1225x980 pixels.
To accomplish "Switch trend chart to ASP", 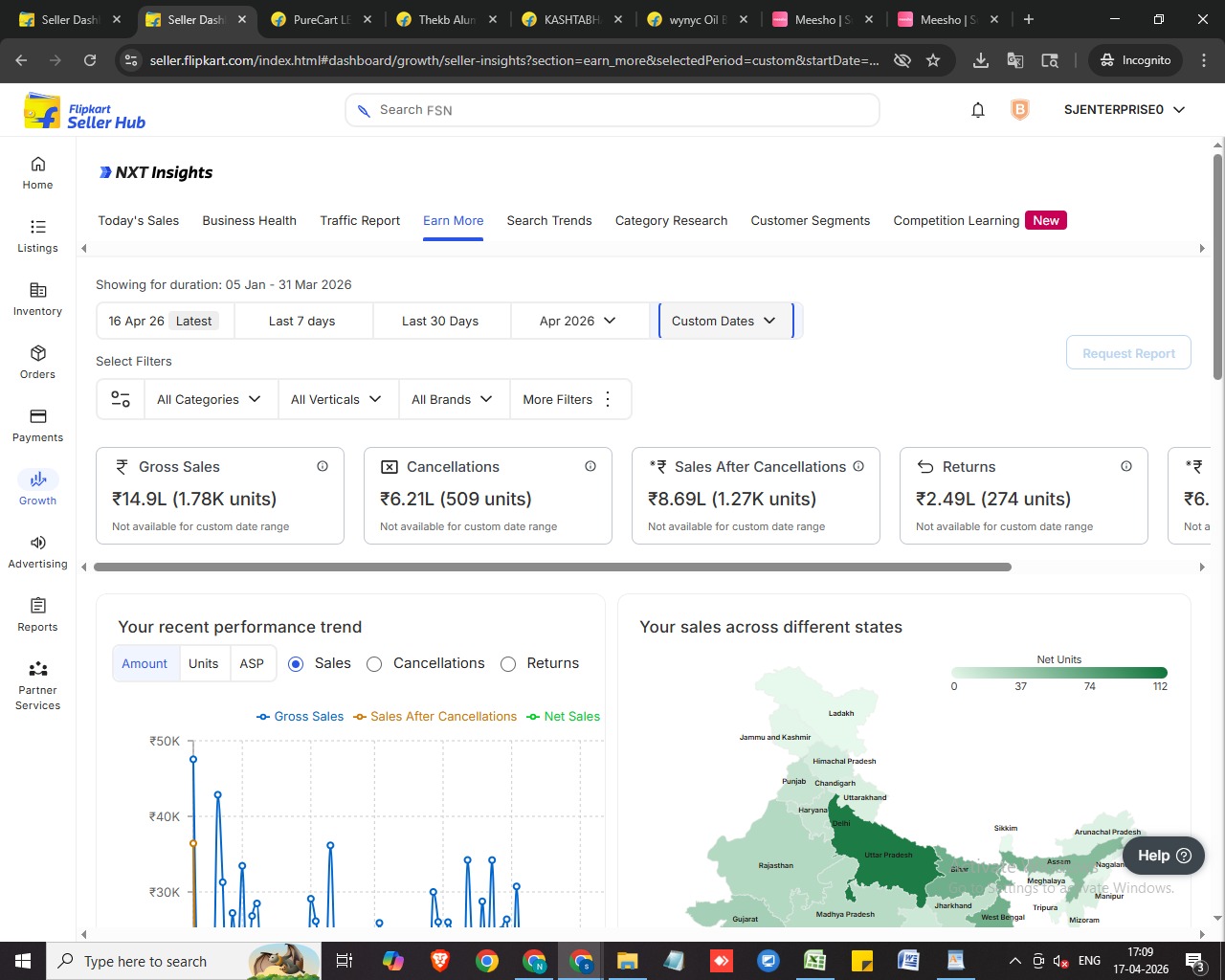I will 252,663.
